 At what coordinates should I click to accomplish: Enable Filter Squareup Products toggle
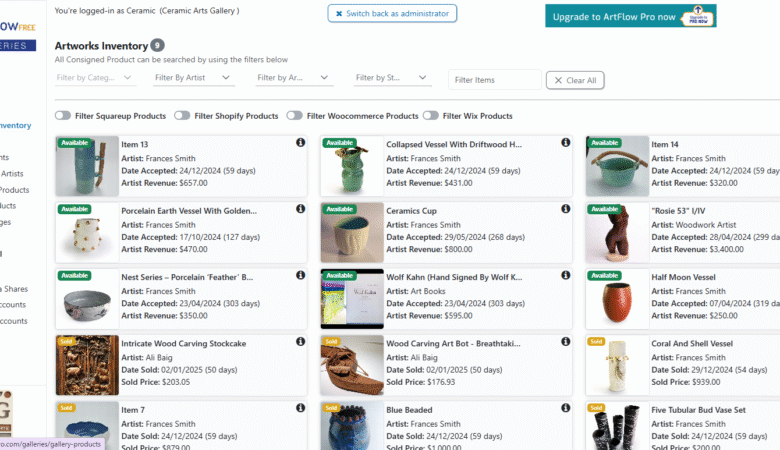click(63, 116)
